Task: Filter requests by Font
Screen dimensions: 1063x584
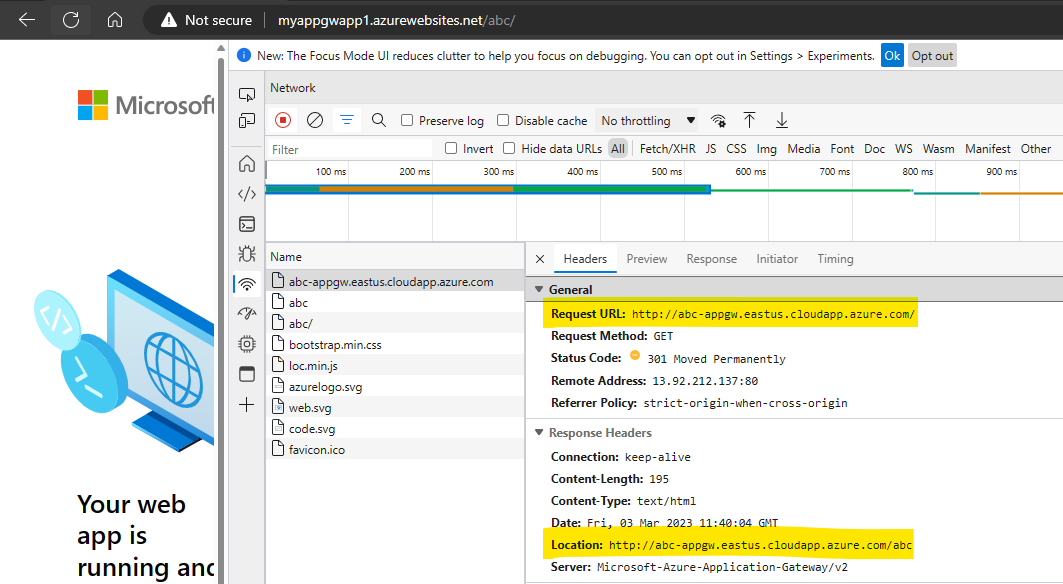Action: (842, 149)
